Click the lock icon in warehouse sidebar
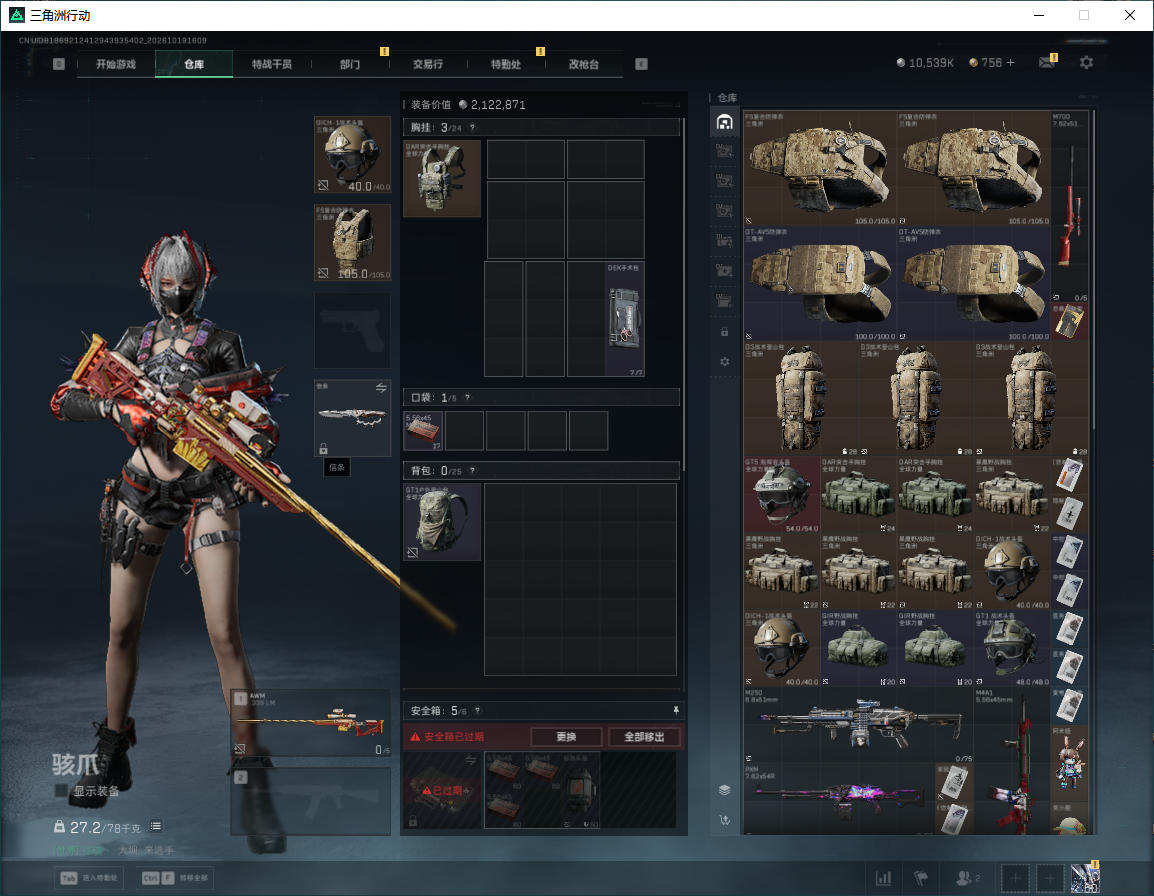Viewport: 1154px width, 896px height. coord(724,332)
